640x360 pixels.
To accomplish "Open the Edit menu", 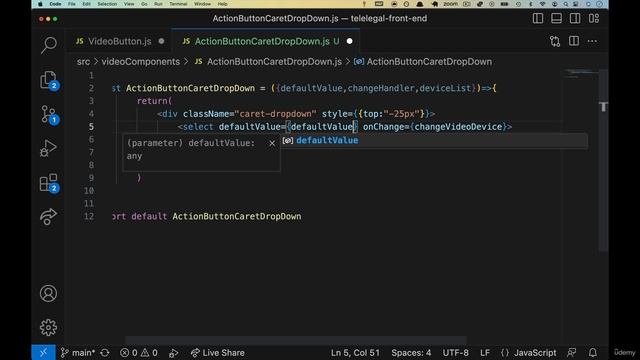I will 87,4.
